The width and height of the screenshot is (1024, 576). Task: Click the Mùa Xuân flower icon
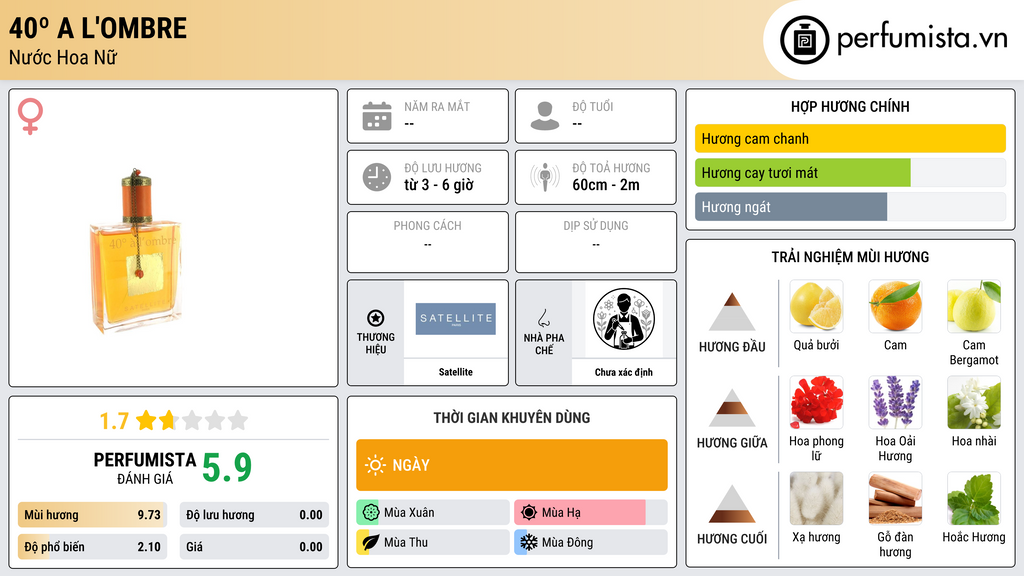point(370,513)
